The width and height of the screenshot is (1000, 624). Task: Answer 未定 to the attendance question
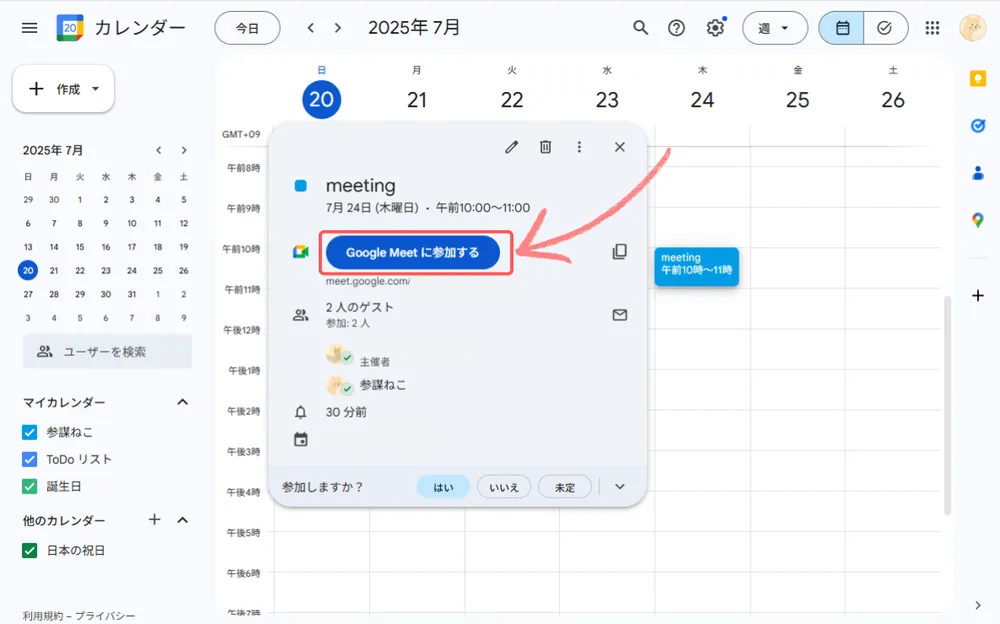564,487
